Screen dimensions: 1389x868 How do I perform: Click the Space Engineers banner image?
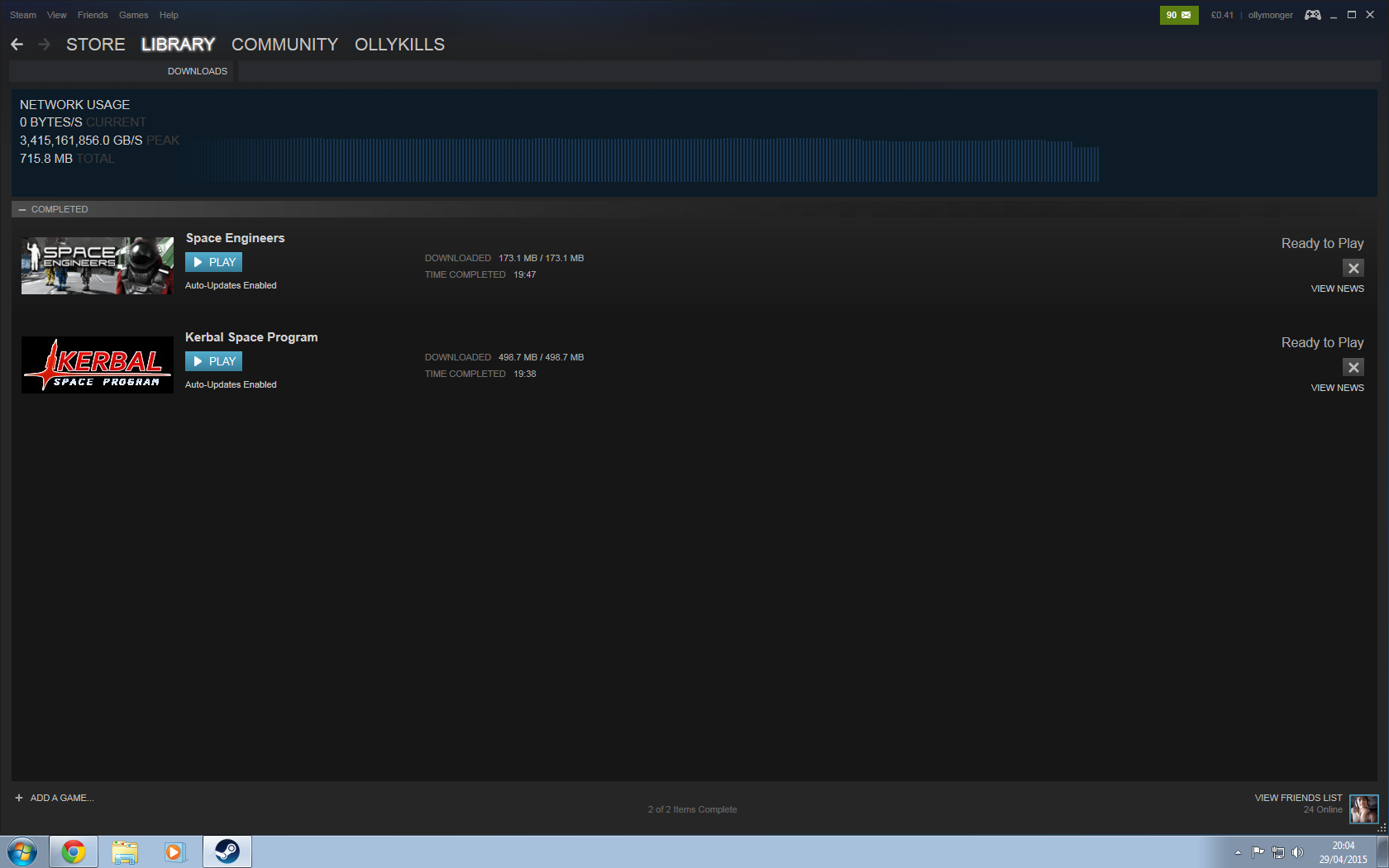click(98, 266)
